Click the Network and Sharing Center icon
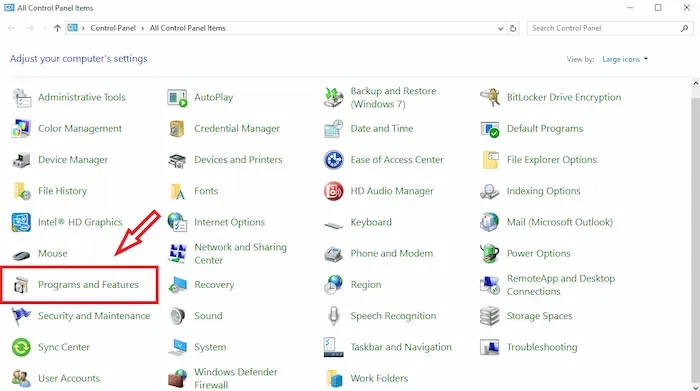The width and height of the screenshot is (700, 391). click(177, 254)
